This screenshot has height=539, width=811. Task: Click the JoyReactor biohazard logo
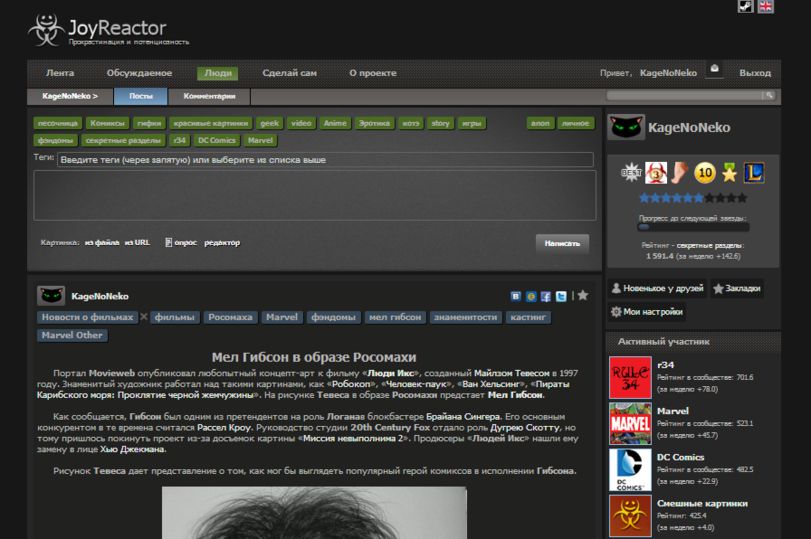coord(47,29)
